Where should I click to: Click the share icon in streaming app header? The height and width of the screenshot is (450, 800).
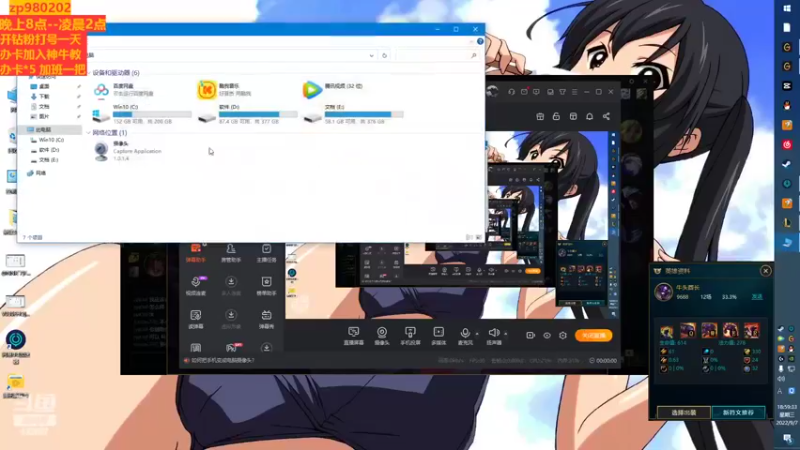click(x=606, y=116)
